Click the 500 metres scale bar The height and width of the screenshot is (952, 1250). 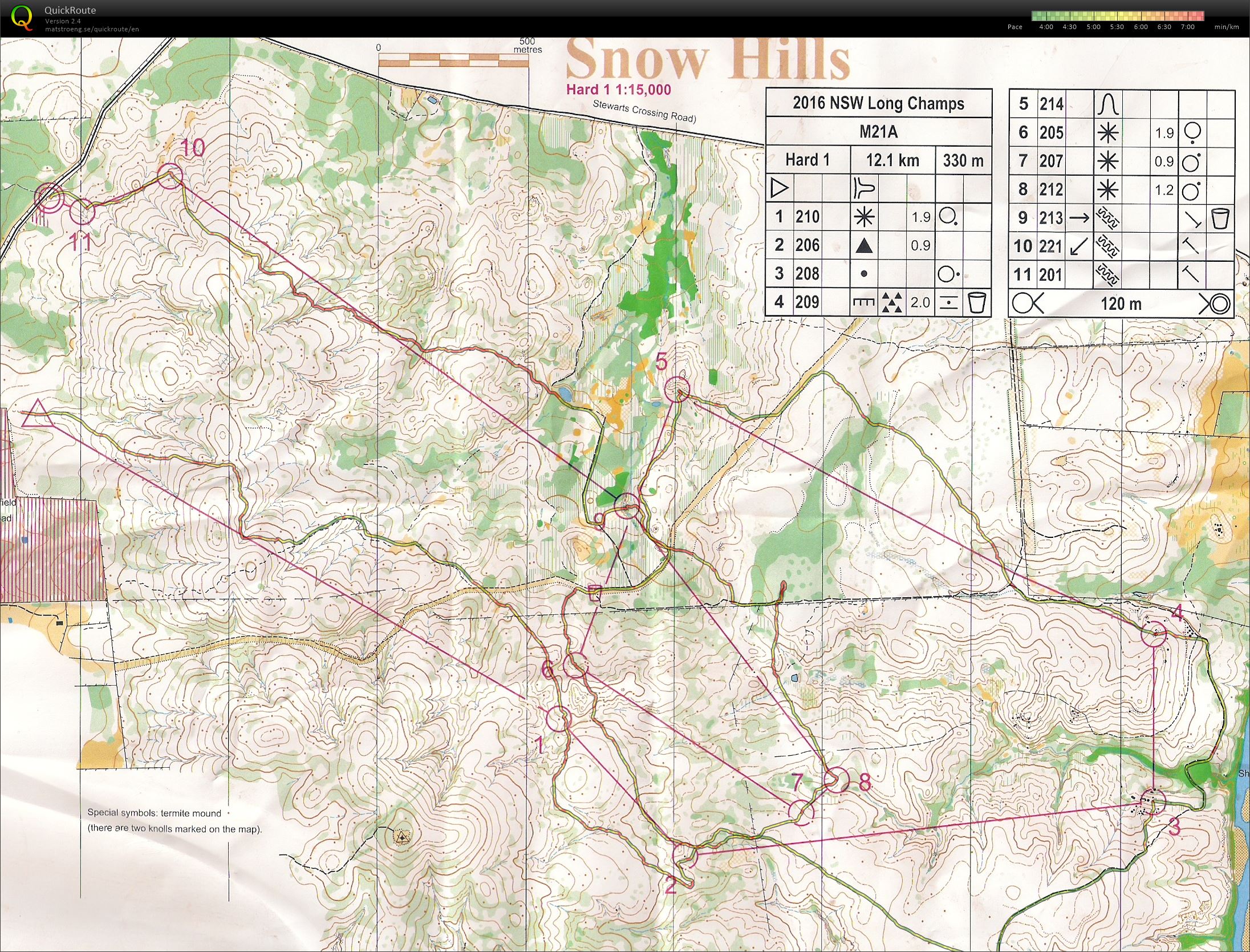453,59
